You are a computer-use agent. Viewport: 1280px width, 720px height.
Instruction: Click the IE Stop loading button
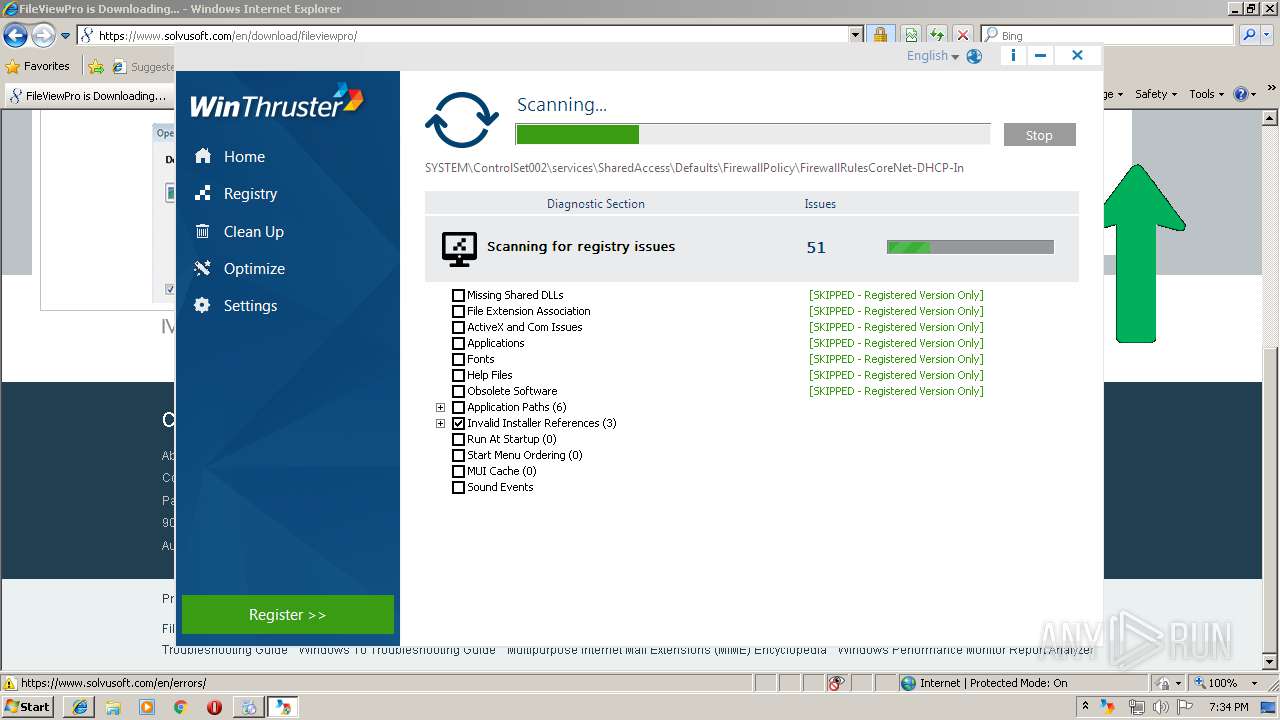pyautogui.click(x=963, y=35)
